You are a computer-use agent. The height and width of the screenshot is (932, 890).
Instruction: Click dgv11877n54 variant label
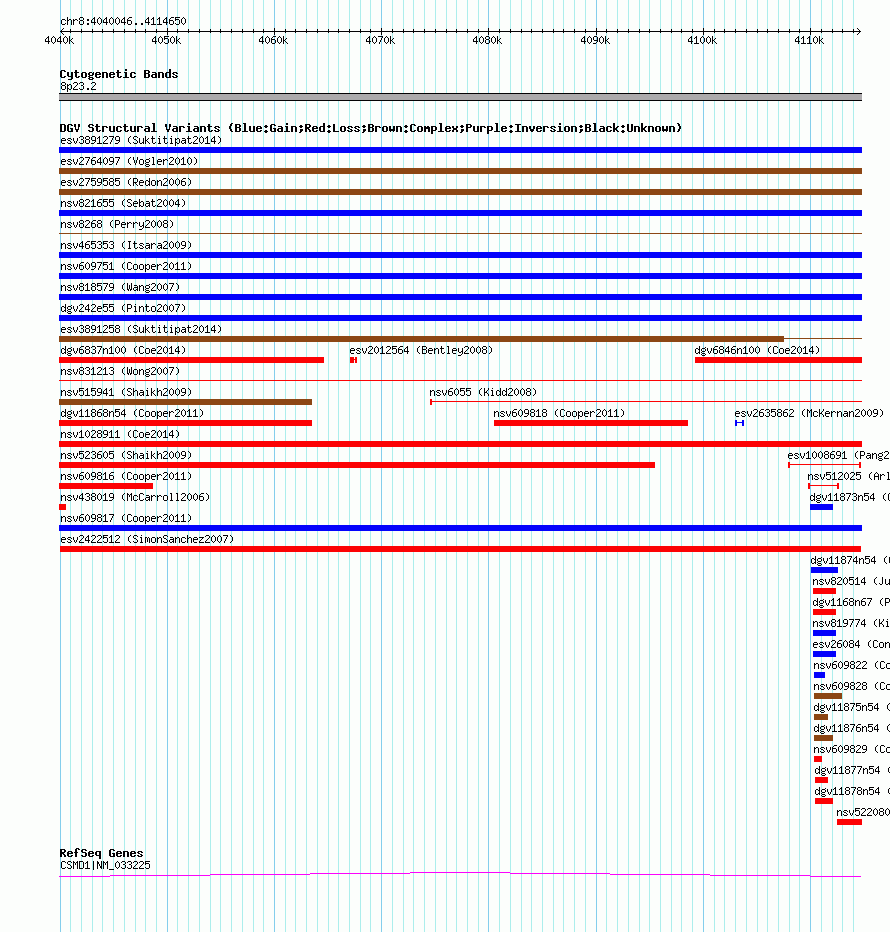(x=852, y=770)
